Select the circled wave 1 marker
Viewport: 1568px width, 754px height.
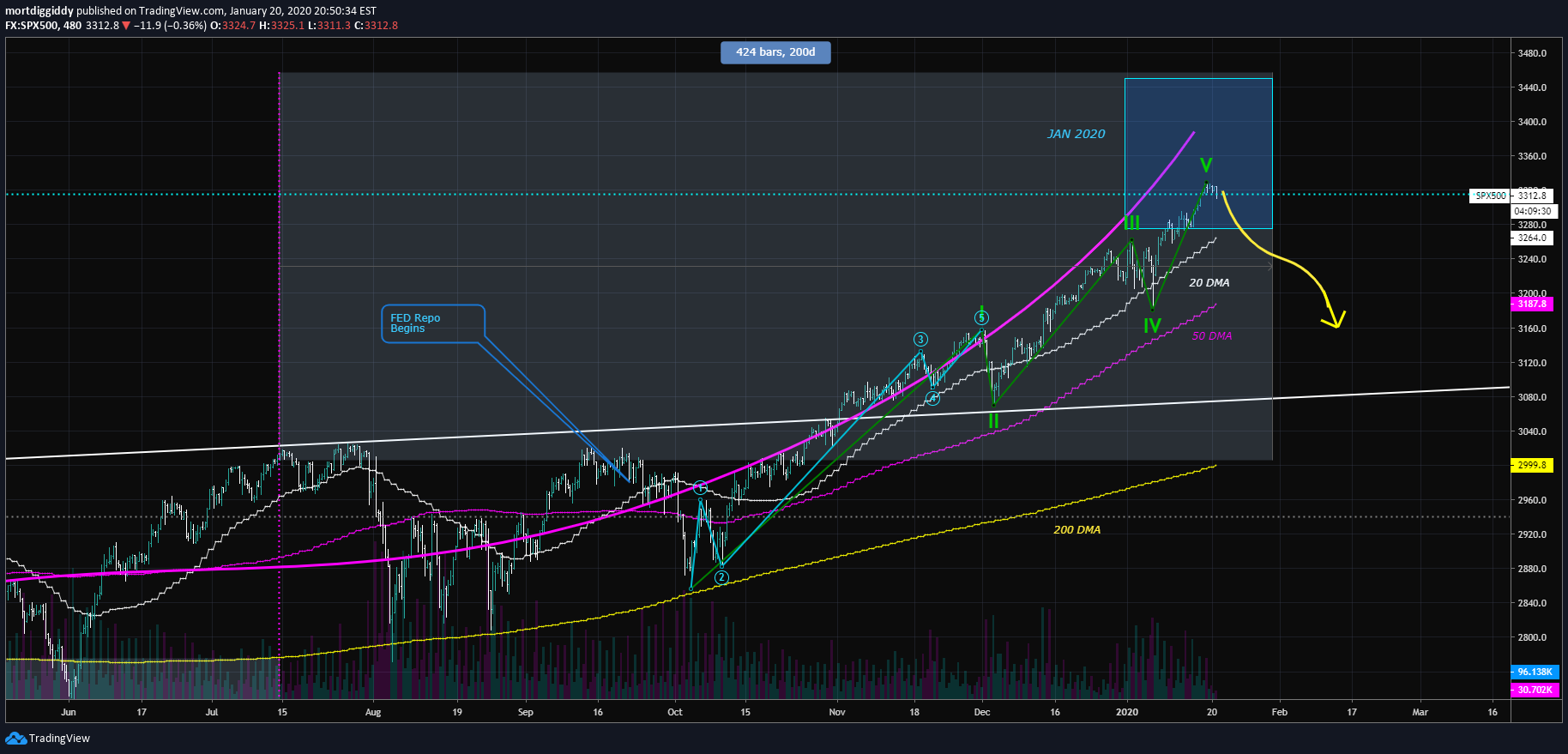pos(700,488)
